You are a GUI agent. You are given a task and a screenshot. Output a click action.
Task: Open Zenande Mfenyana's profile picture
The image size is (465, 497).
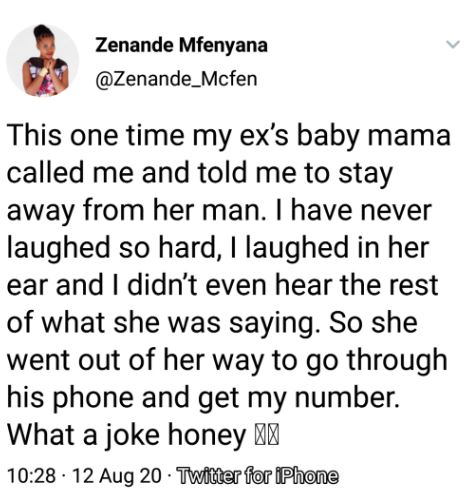(43, 60)
